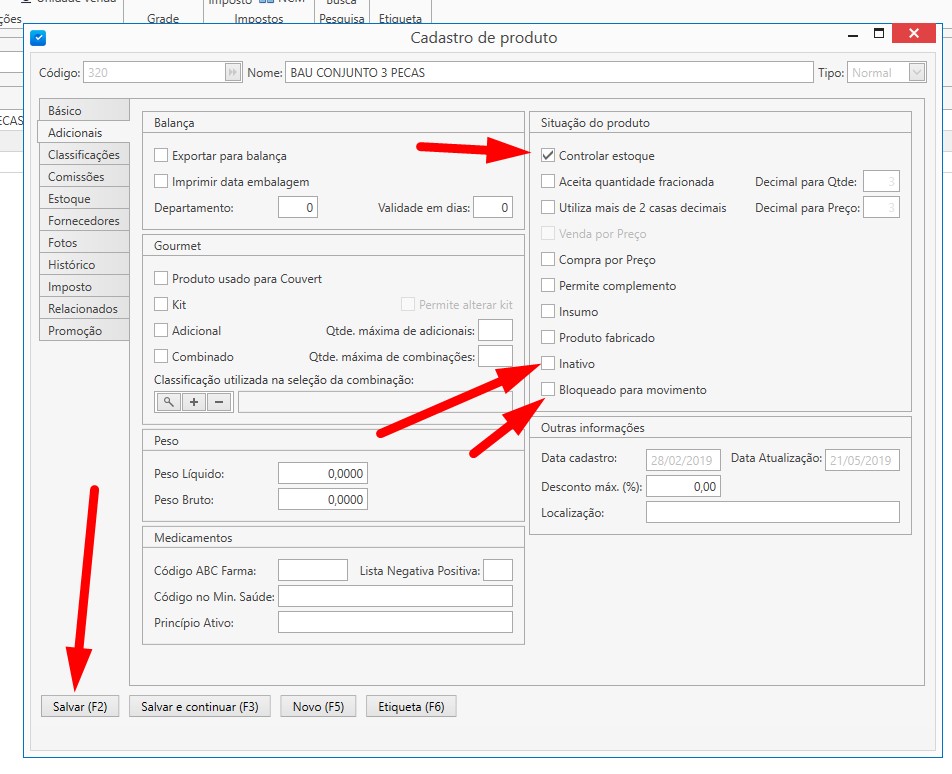Screen dimensions: 952x774
Task: Click Salvar e continuar (F3) button
Action: tap(200, 707)
